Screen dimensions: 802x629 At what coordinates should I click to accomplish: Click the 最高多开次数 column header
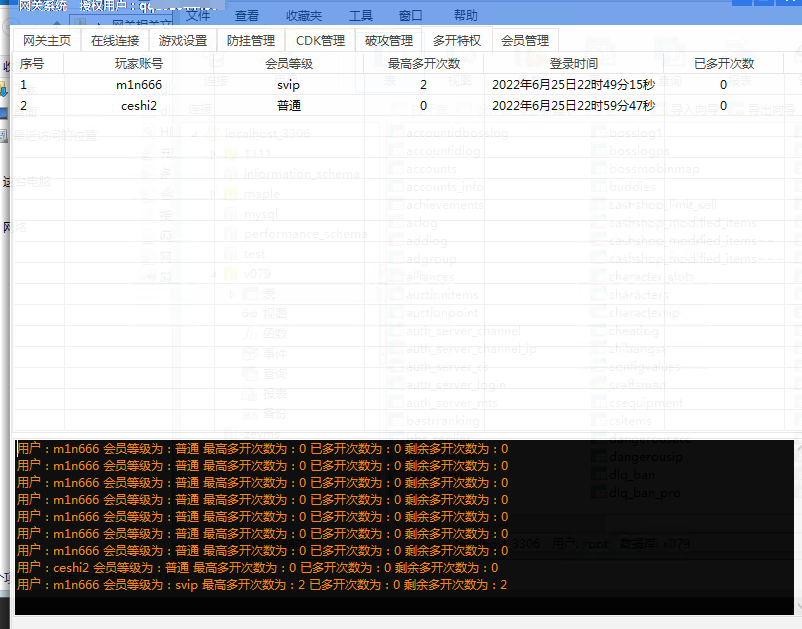[x=424, y=63]
